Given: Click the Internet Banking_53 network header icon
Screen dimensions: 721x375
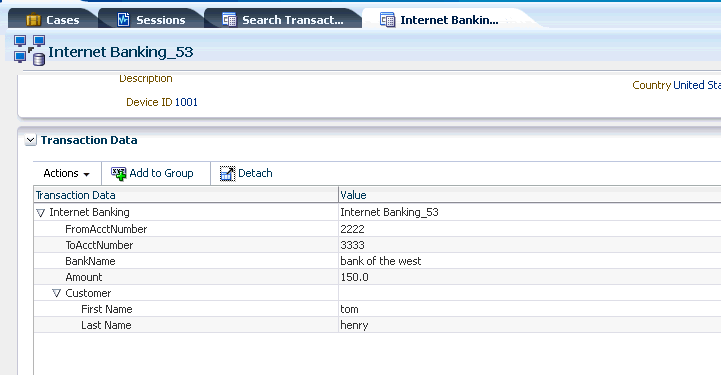Looking at the screenshot, I should 29,51.
